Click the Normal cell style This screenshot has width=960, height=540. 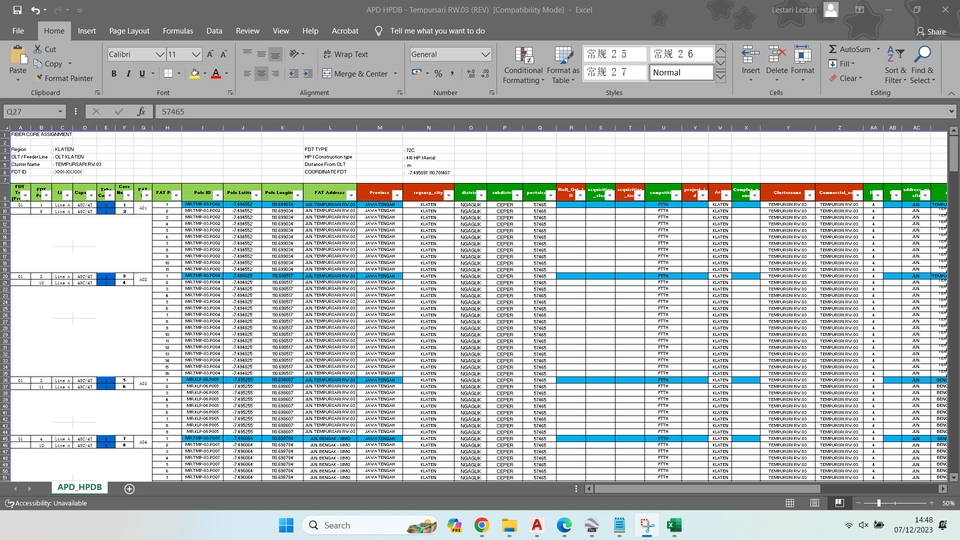(681, 72)
